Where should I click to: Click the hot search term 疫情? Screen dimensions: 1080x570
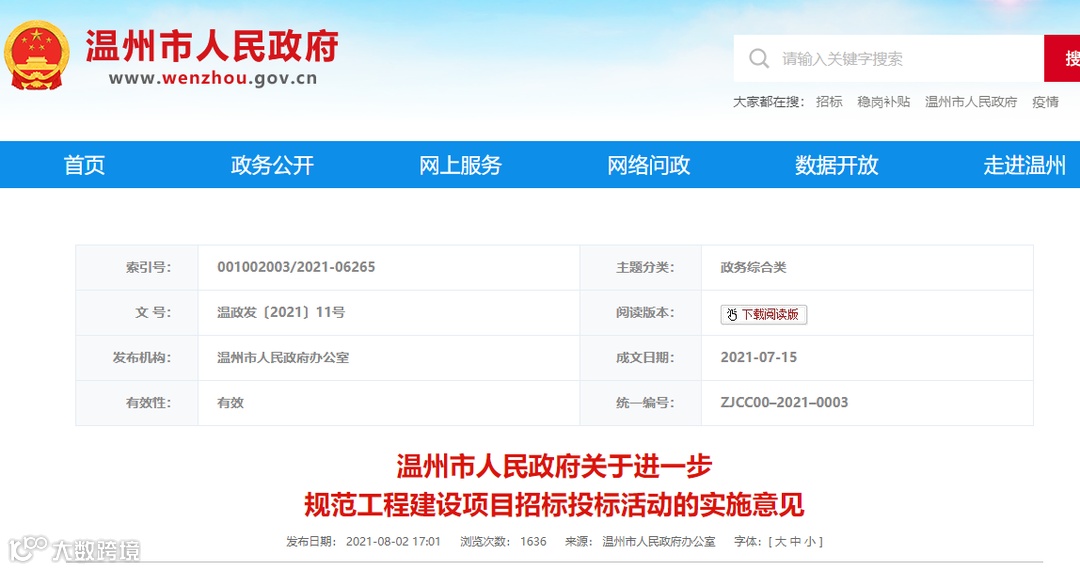pyautogui.click(x=1046, y=102)
